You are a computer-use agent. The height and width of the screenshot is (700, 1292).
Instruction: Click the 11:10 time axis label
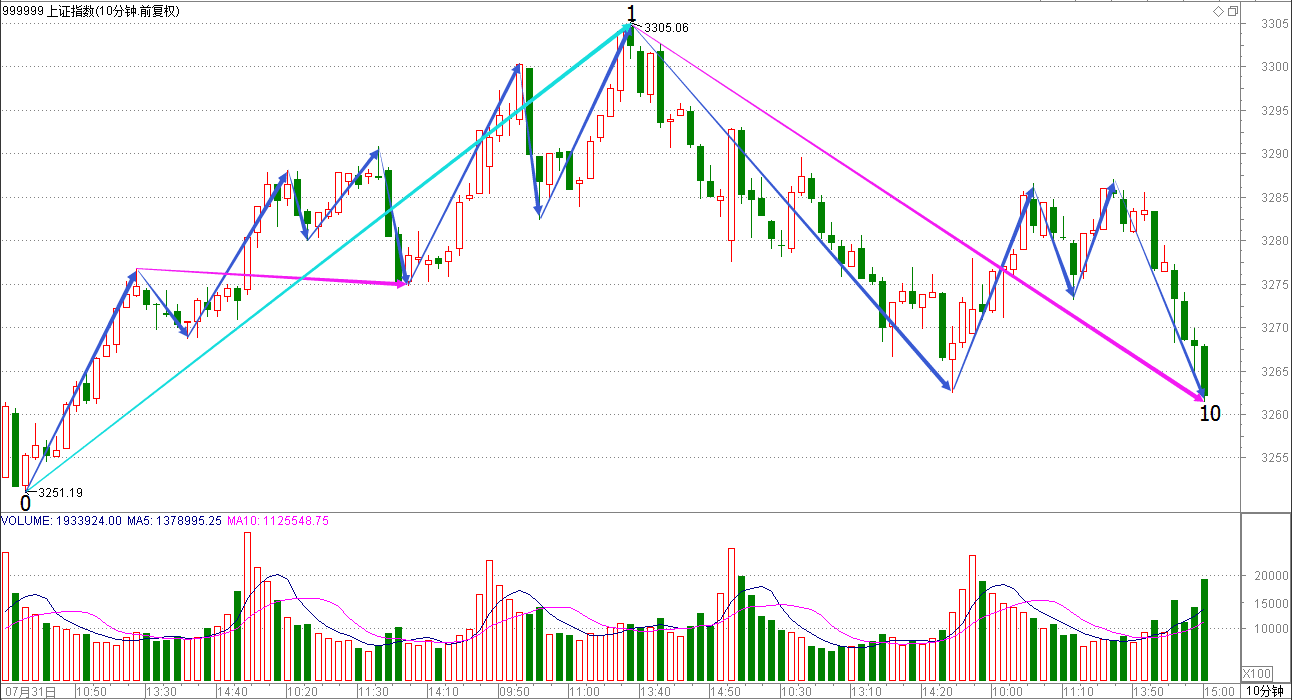(x=1078, y=691)
